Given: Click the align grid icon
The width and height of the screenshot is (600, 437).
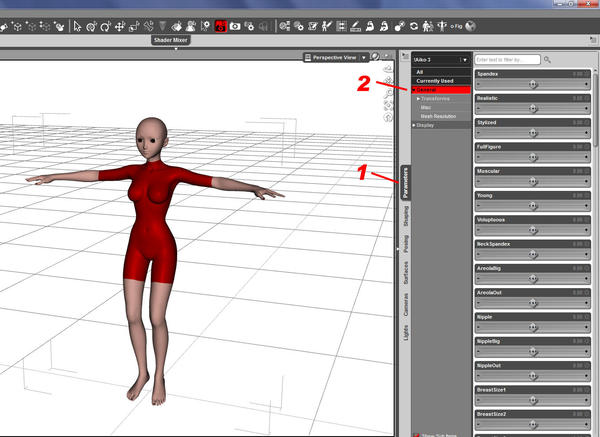Looking at the screenshot, I should (341, 26).
